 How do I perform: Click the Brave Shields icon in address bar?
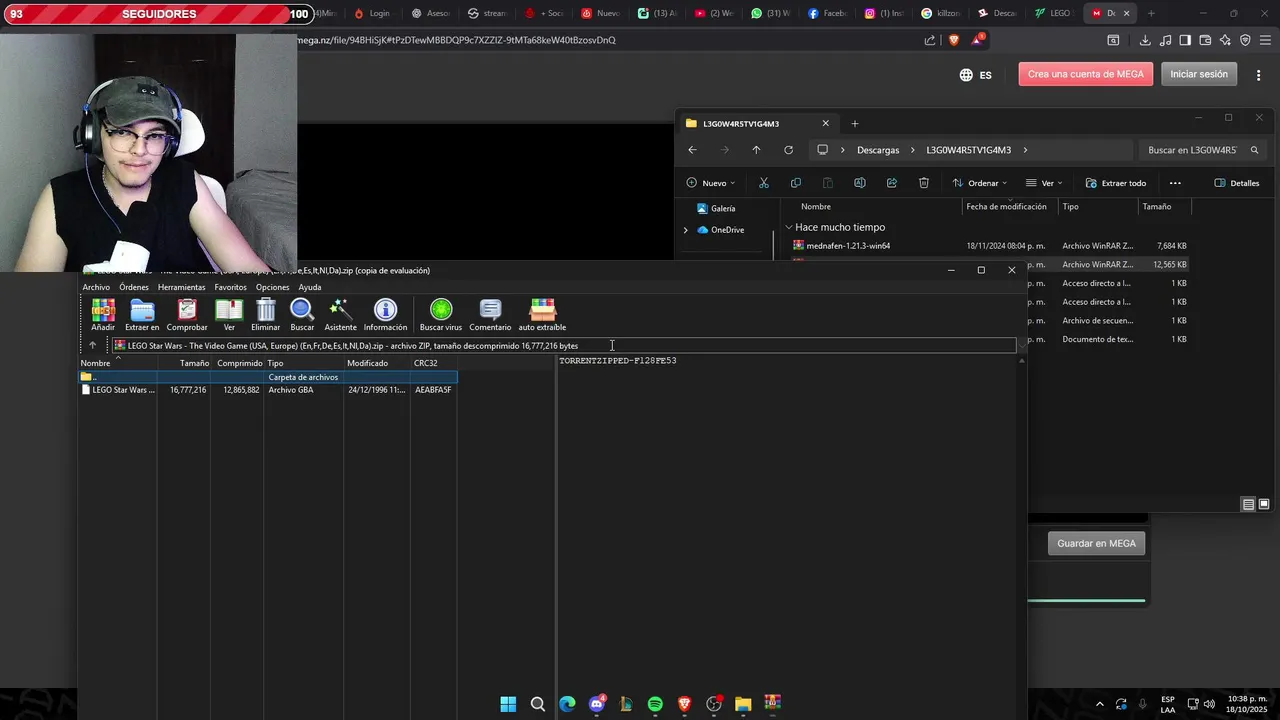[953, 40]
